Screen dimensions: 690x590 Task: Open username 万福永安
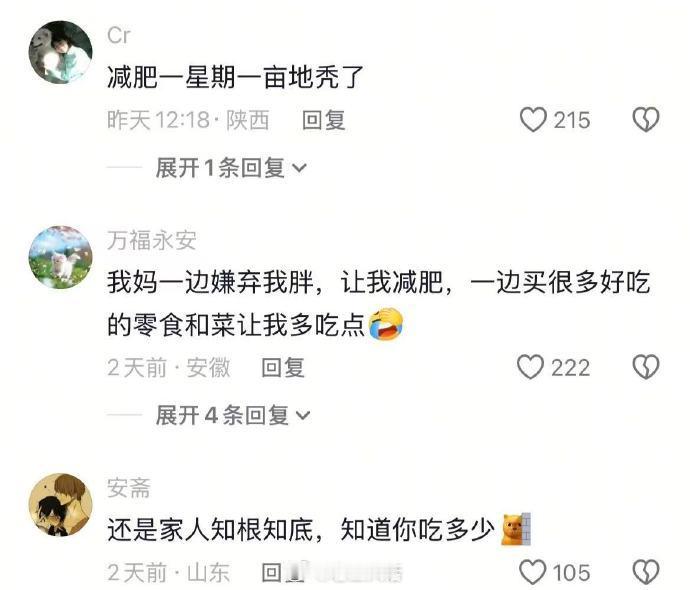[x=151, y=240]
